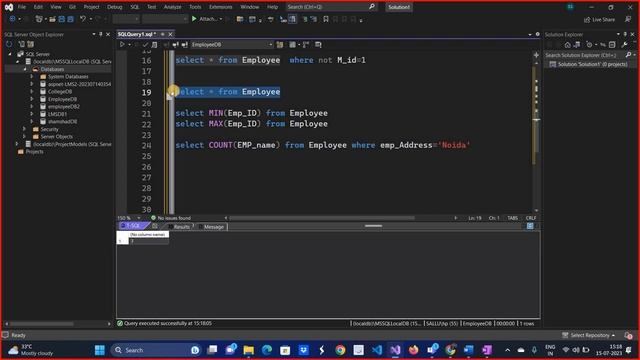Pin the SQLQuery1.sql tab
This screenshot has height=360, width=640.
tap(162, 34)
